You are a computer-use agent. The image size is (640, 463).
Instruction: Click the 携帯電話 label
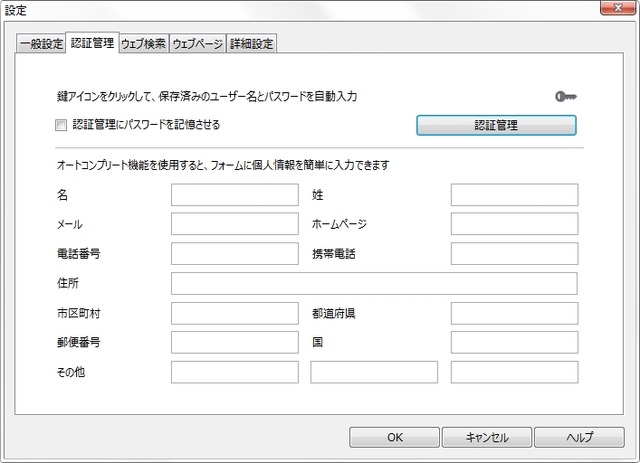pos(333,254)
